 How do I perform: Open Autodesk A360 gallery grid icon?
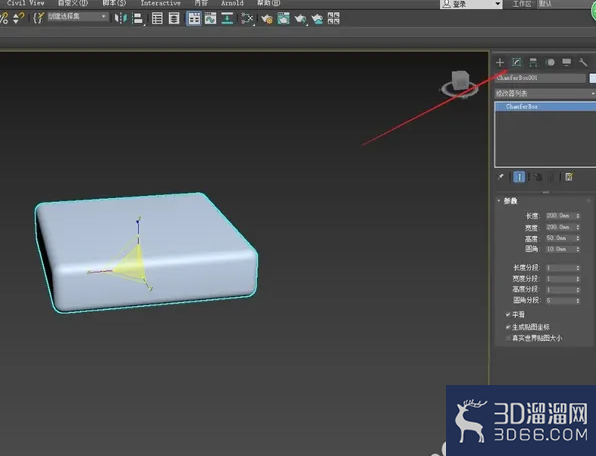(333, 18)
